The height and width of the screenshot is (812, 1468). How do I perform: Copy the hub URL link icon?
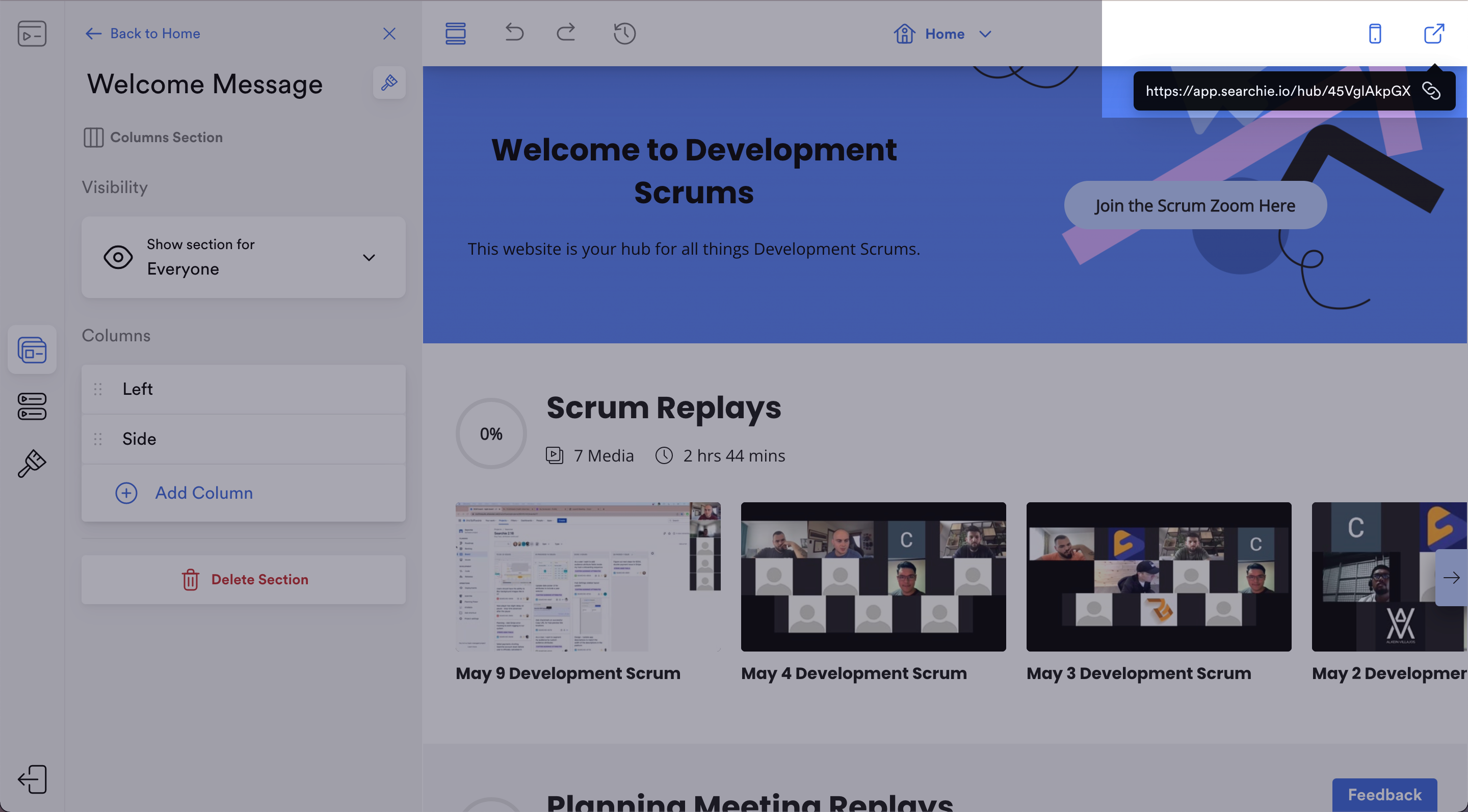1431,91
